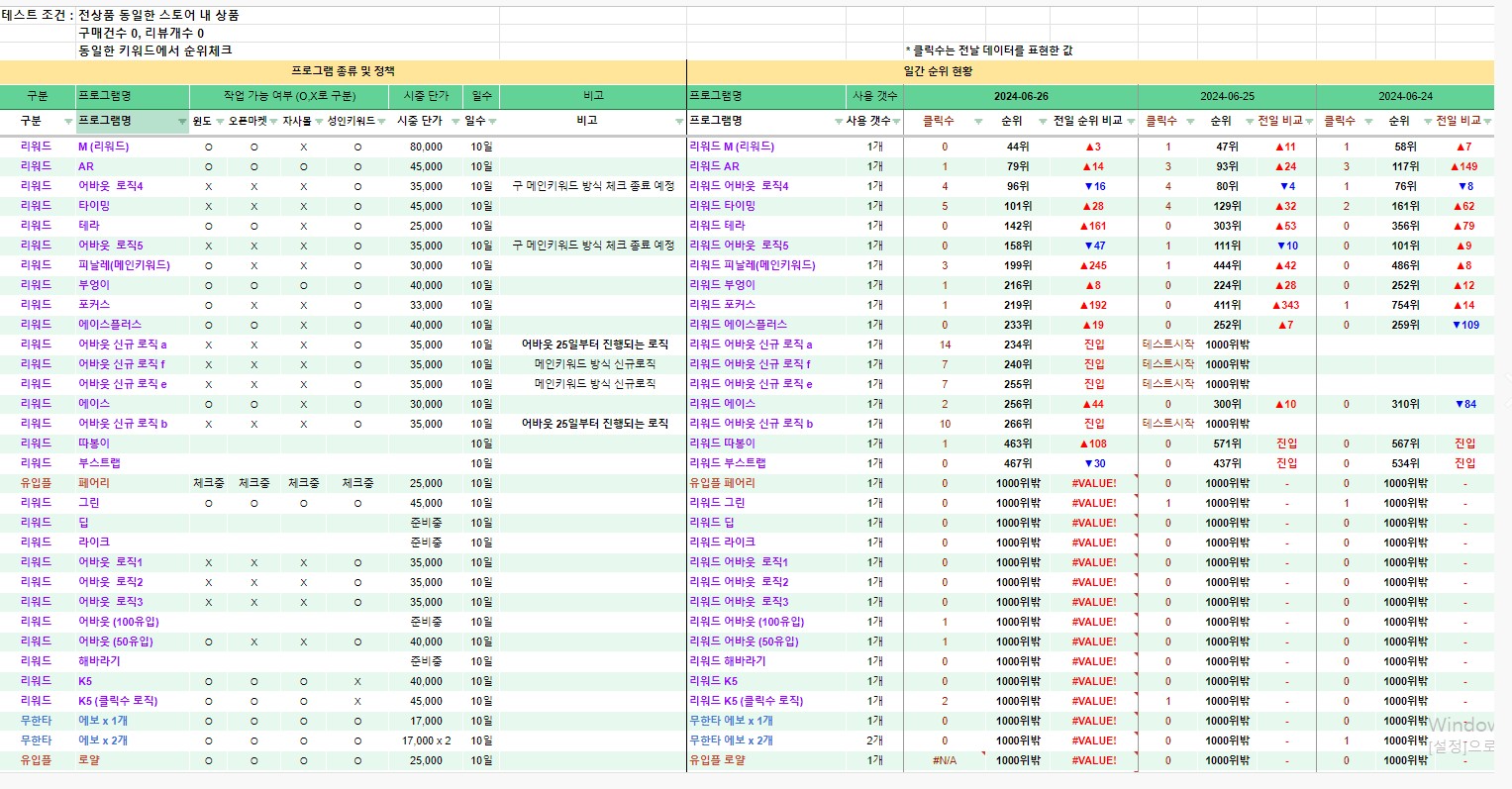Select the ▲343 rank change cell
This screenshot has height=789, width=1512.
click(1285, 305)
